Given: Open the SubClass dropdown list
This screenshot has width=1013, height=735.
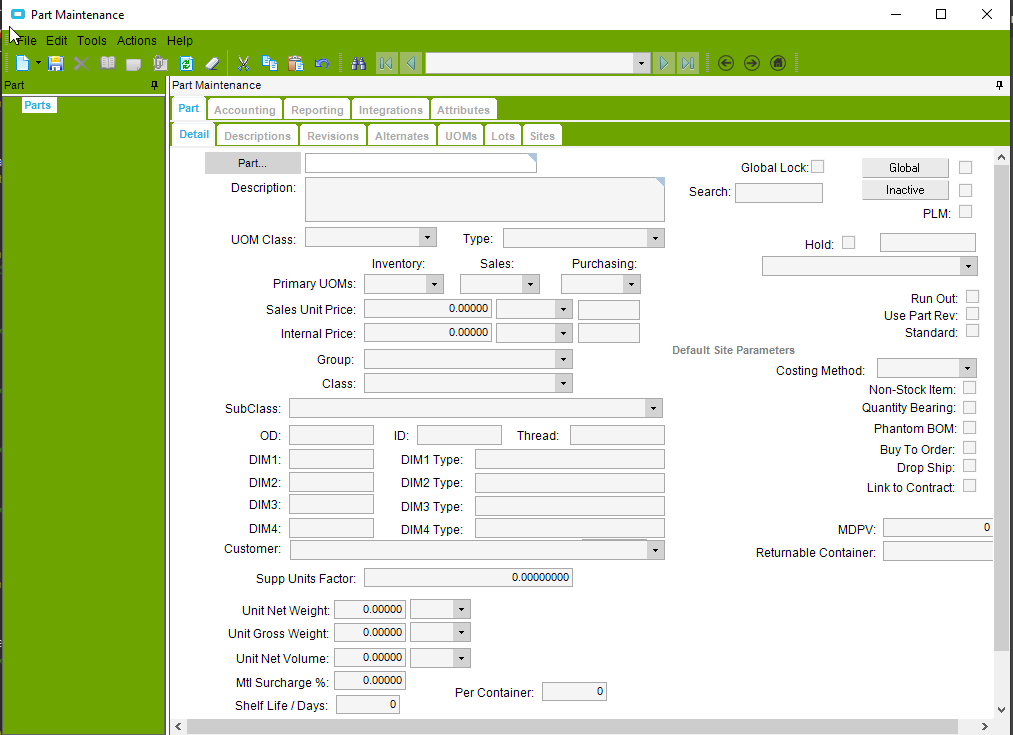Looking at the screenshot, I should click(x=653, y=408).
